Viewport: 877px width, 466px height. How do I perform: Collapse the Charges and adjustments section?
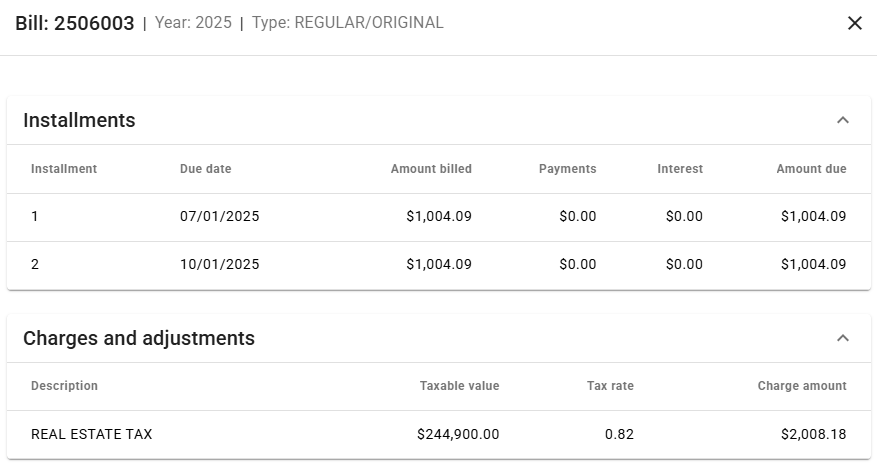click(x=842, y=338)
